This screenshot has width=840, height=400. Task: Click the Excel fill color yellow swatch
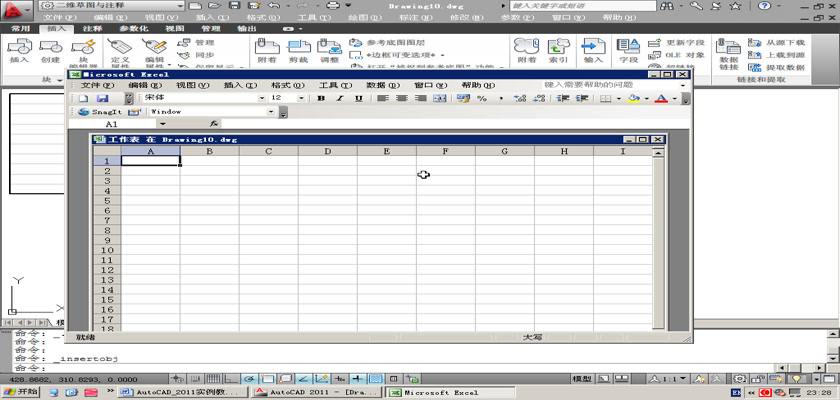click(x=634, y=99)
